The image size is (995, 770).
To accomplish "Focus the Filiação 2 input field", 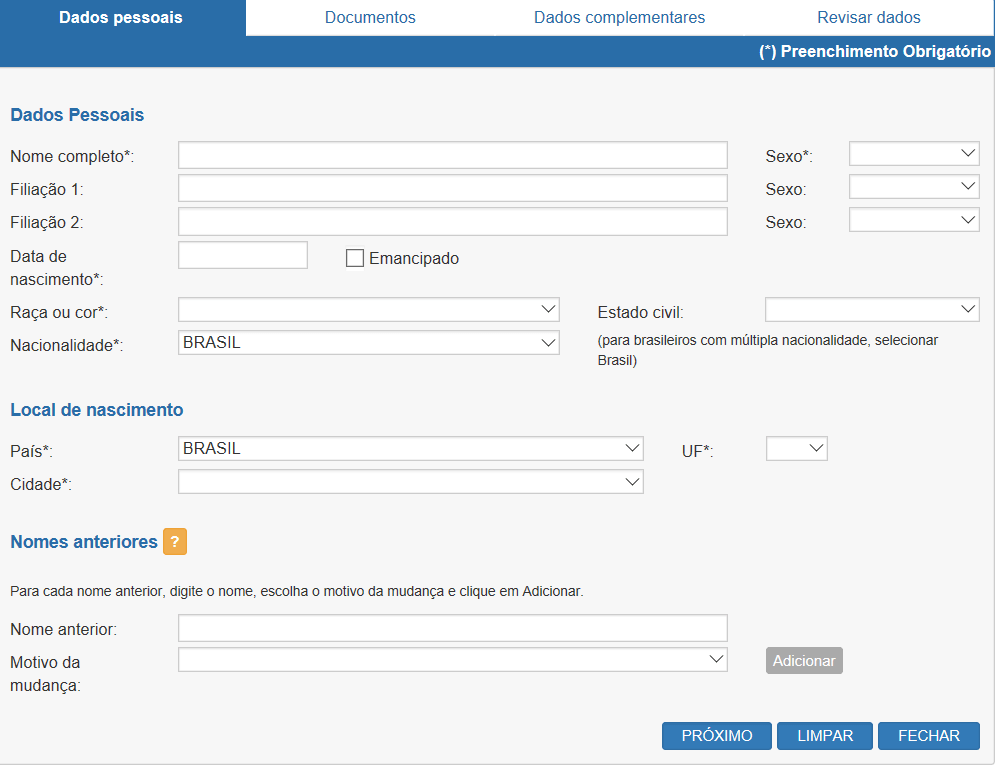I will coord(452,222).
